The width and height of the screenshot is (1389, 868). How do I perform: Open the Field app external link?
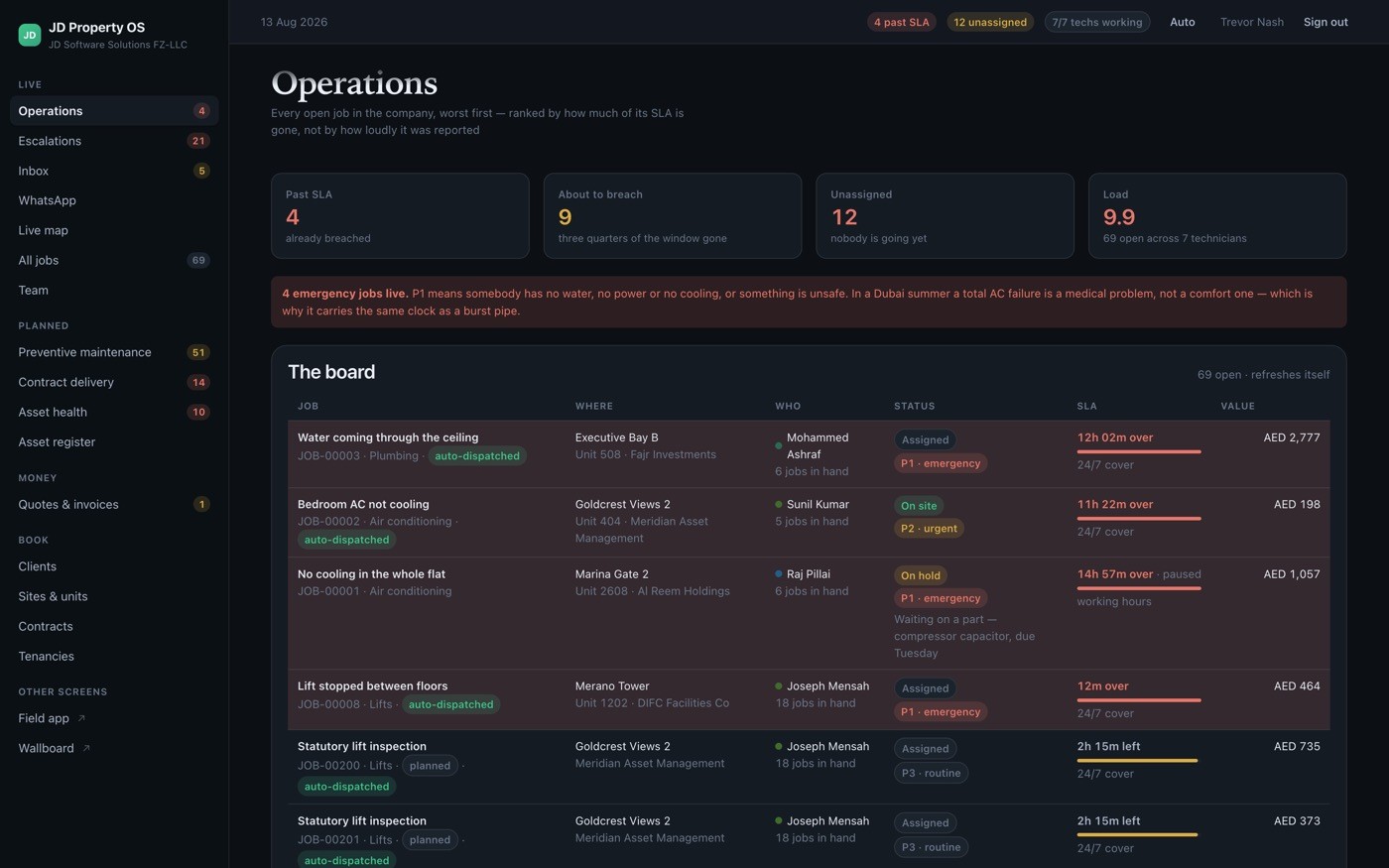point(114,718)
